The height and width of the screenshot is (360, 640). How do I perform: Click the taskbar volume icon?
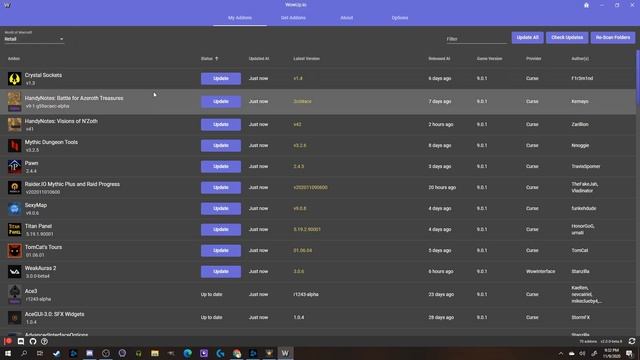tap(582, 353)
